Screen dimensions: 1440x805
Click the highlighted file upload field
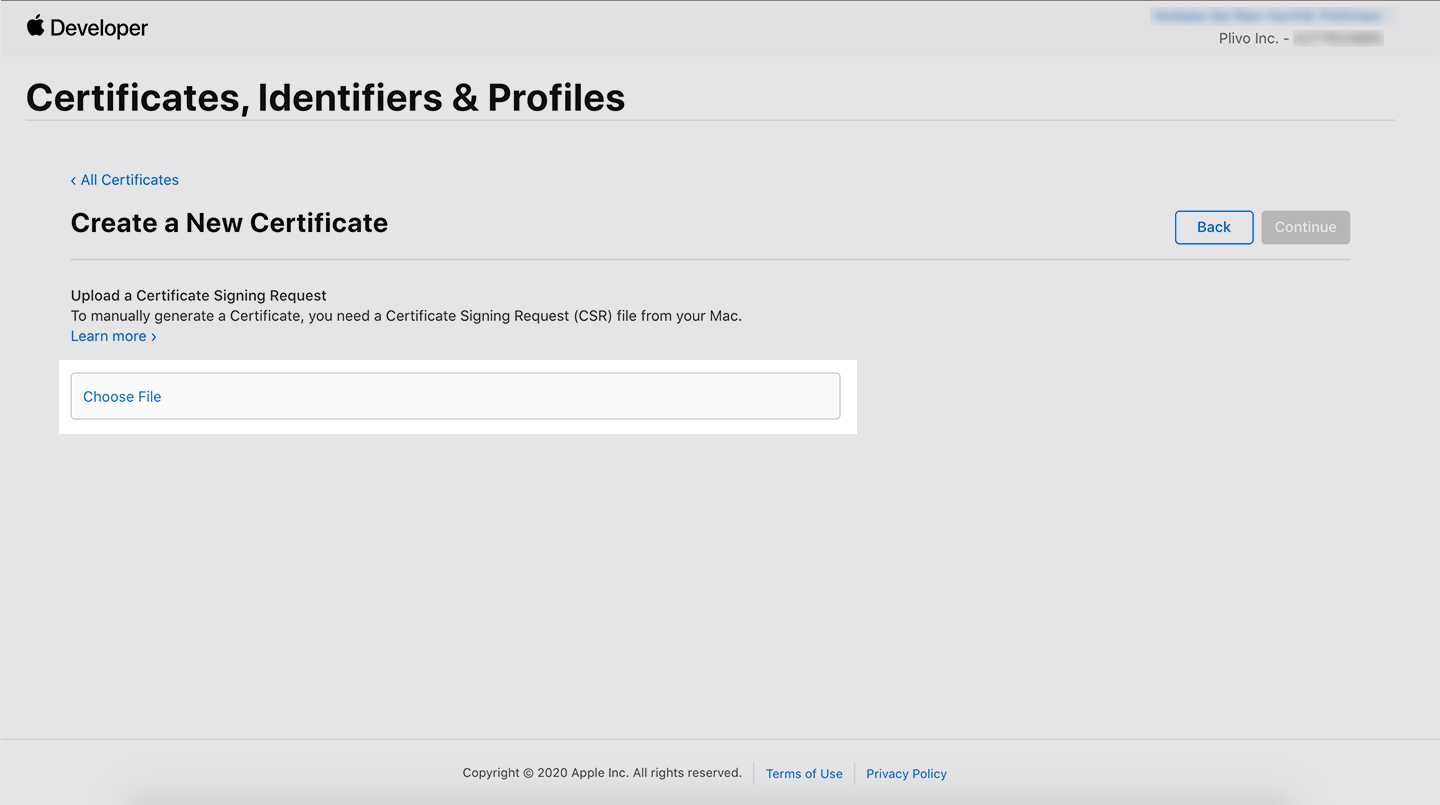coord(455,396)
